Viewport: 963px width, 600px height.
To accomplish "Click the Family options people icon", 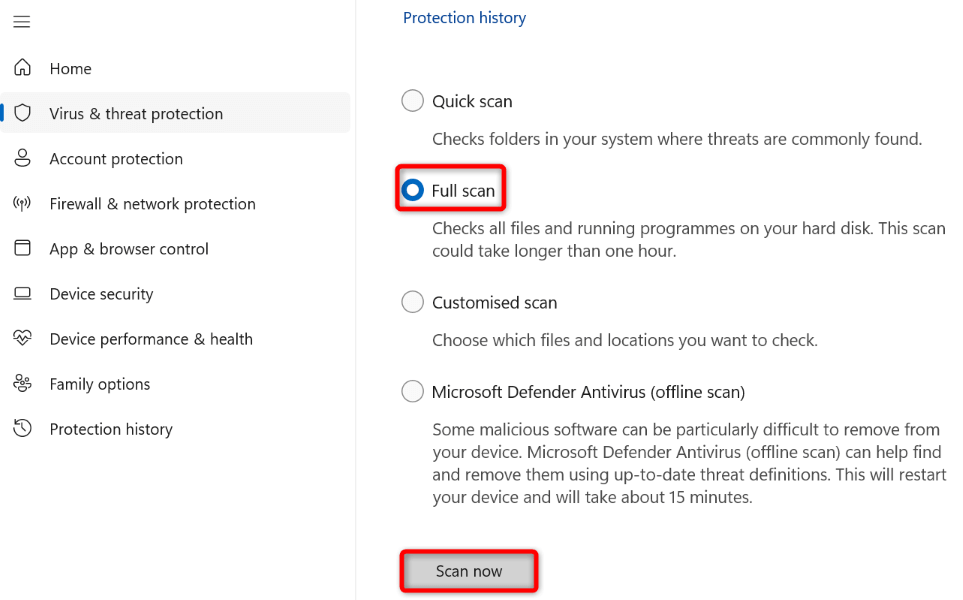I will (x=22, y=384).
